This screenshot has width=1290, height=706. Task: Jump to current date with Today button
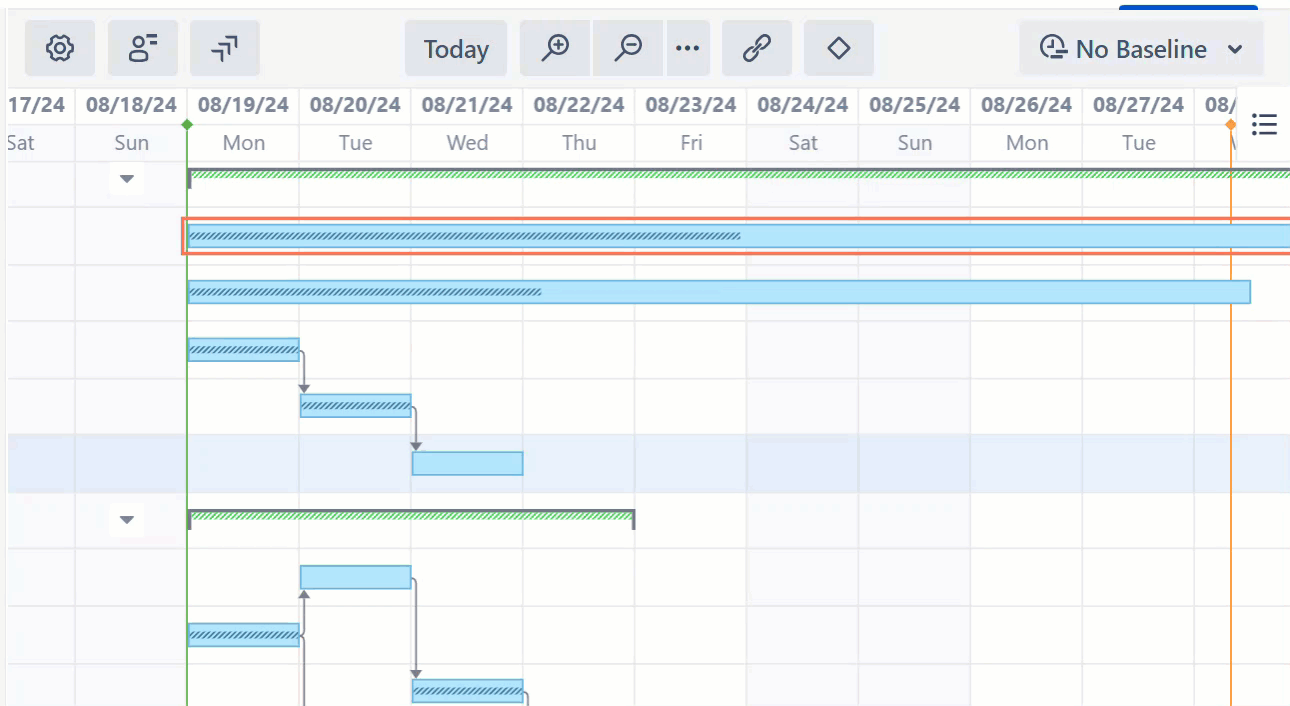(456, 48)
